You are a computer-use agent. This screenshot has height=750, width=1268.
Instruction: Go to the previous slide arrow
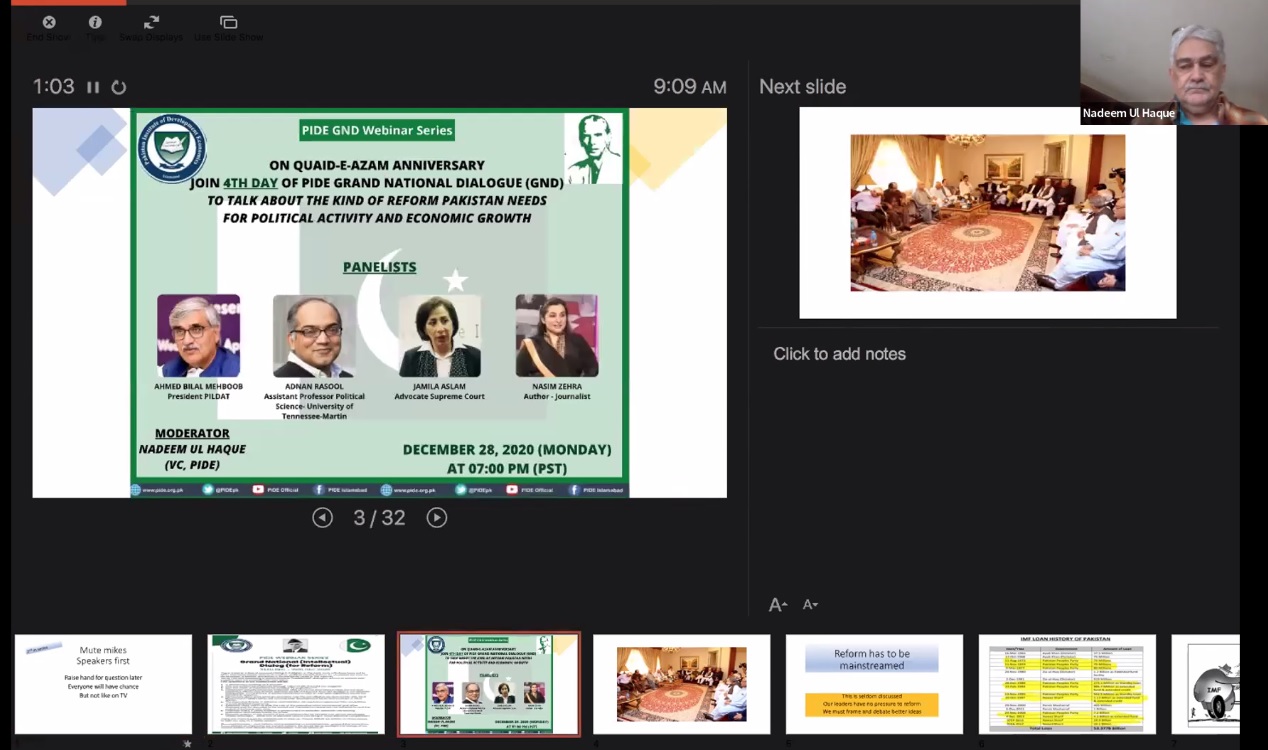click(x=322, y=517)
